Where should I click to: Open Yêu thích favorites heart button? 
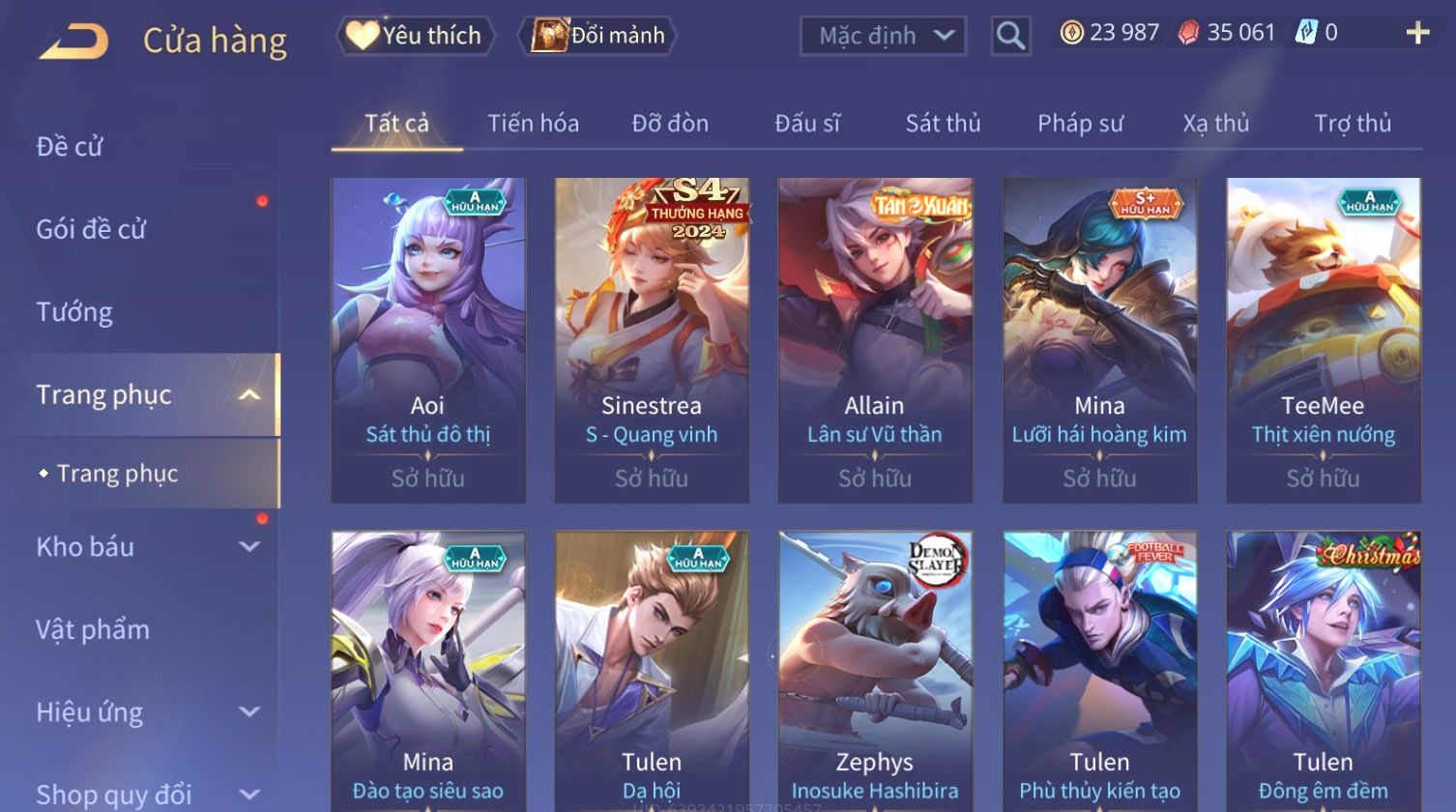415,36
